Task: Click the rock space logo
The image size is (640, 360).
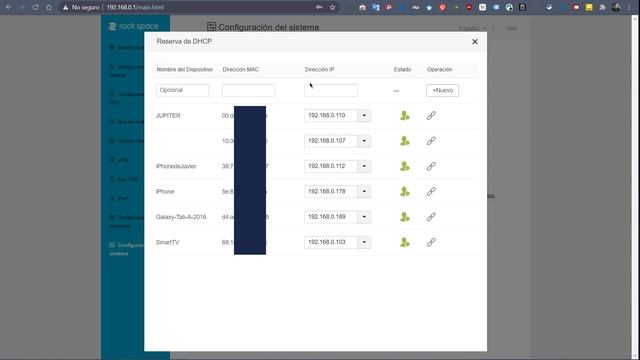Action: (x=133, y=26)
